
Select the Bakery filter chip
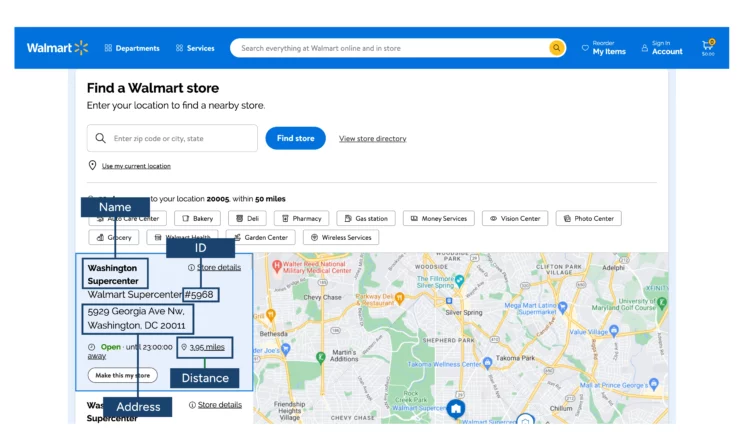(x=197, y=218)
